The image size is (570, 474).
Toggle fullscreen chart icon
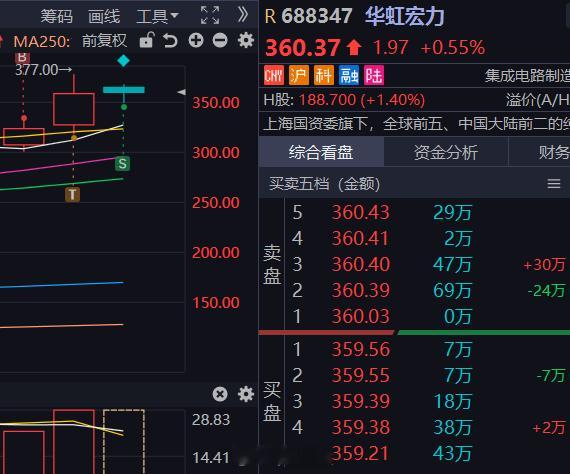210,15
